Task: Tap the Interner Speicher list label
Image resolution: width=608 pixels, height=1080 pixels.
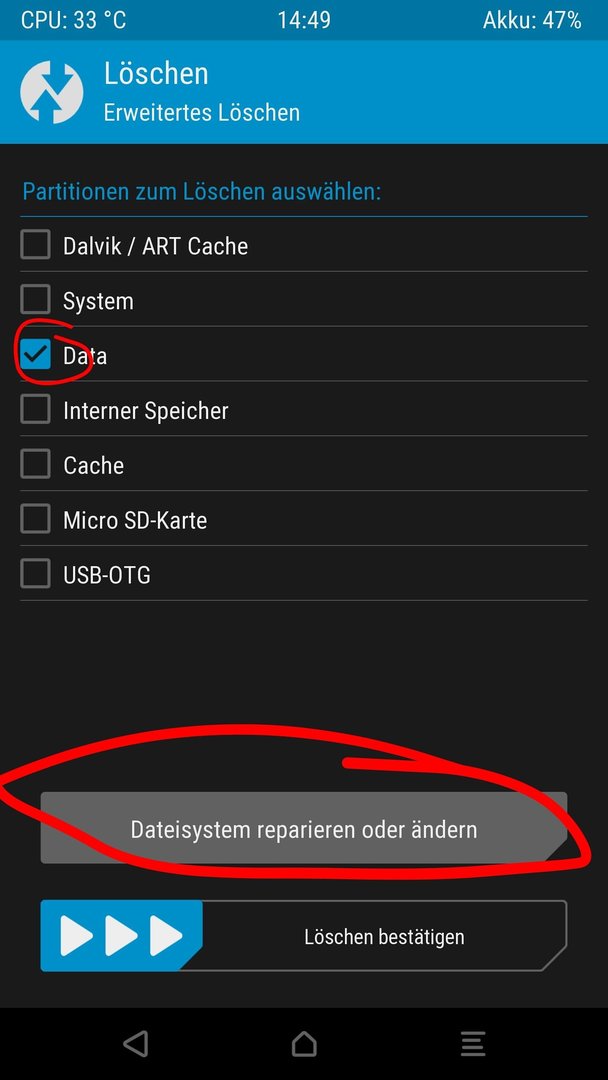Action: 146,411
